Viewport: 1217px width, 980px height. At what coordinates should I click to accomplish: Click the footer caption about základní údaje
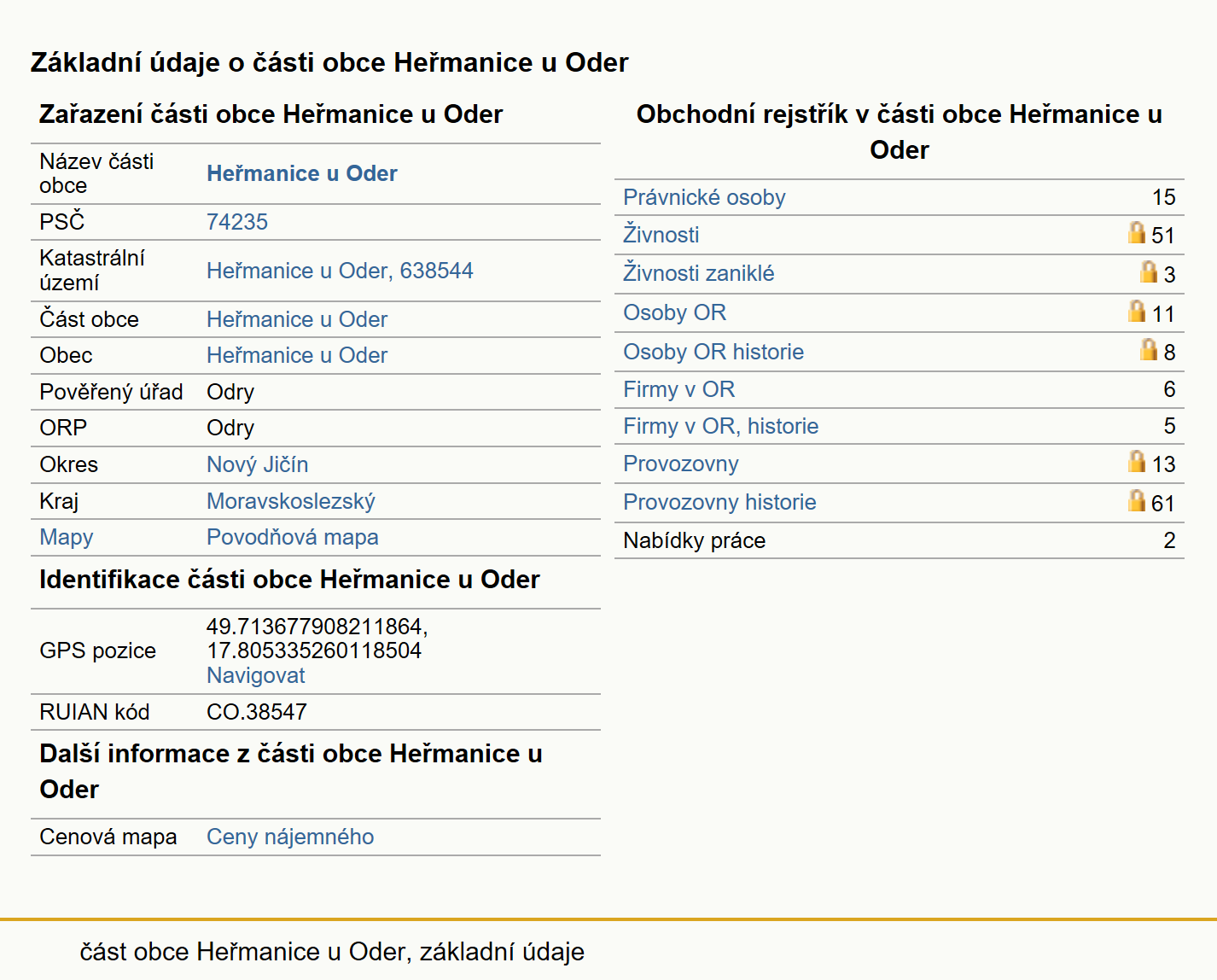(x=332, y=952)
